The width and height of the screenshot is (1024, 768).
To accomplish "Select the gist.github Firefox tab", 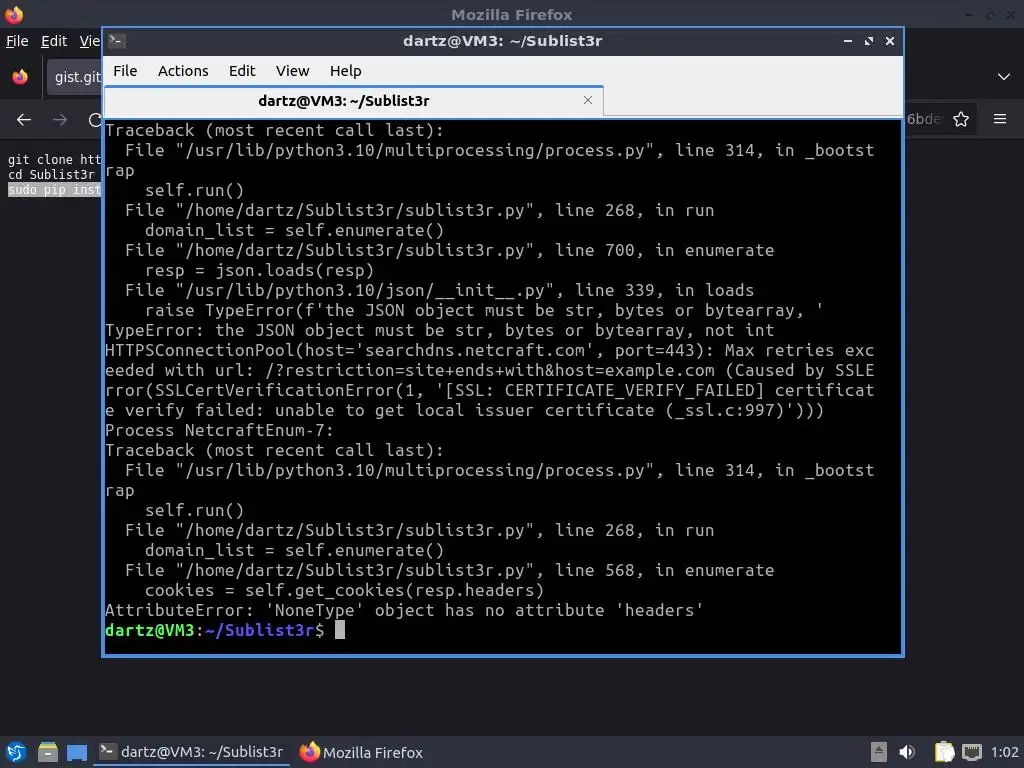I will [74, 77].
